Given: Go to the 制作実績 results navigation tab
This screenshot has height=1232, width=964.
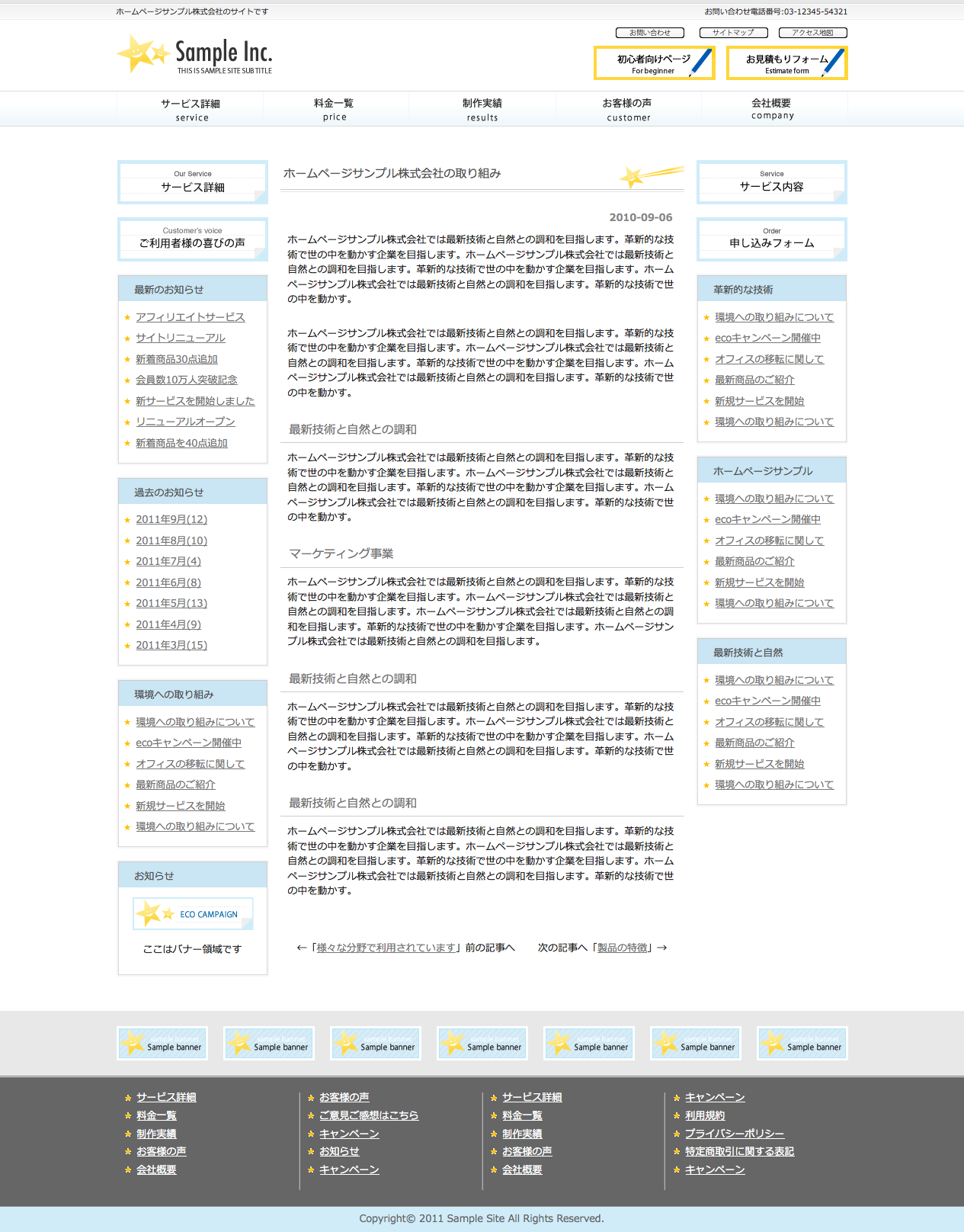Looking at the screenshot, I should tap(482, 109).
